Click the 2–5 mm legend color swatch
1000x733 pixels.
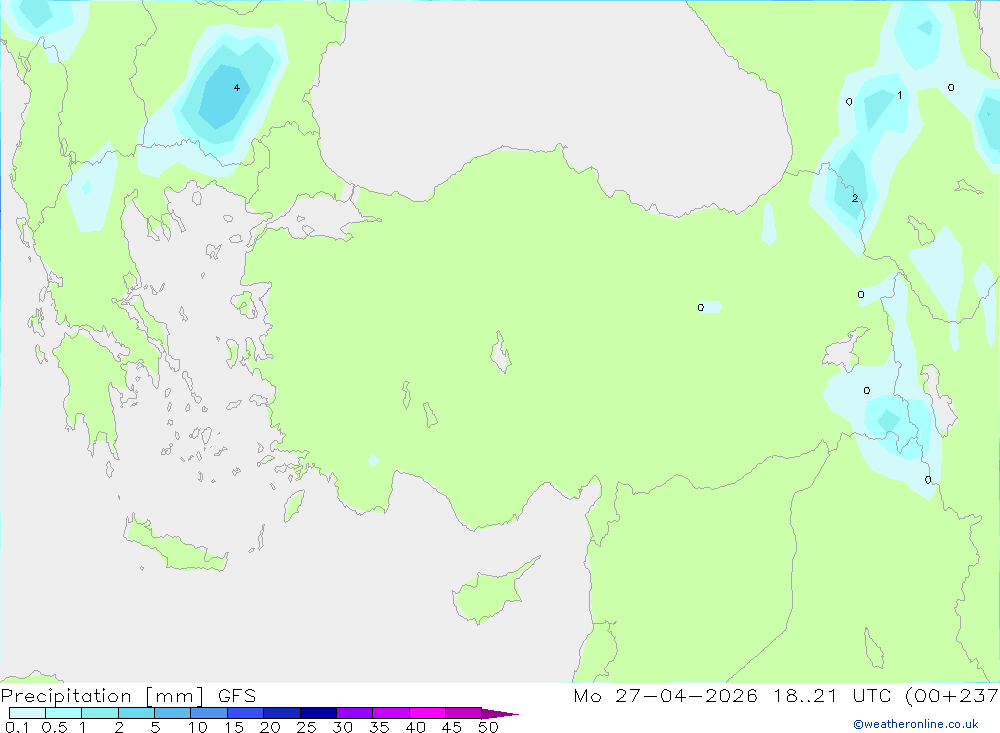coord(136,713)
